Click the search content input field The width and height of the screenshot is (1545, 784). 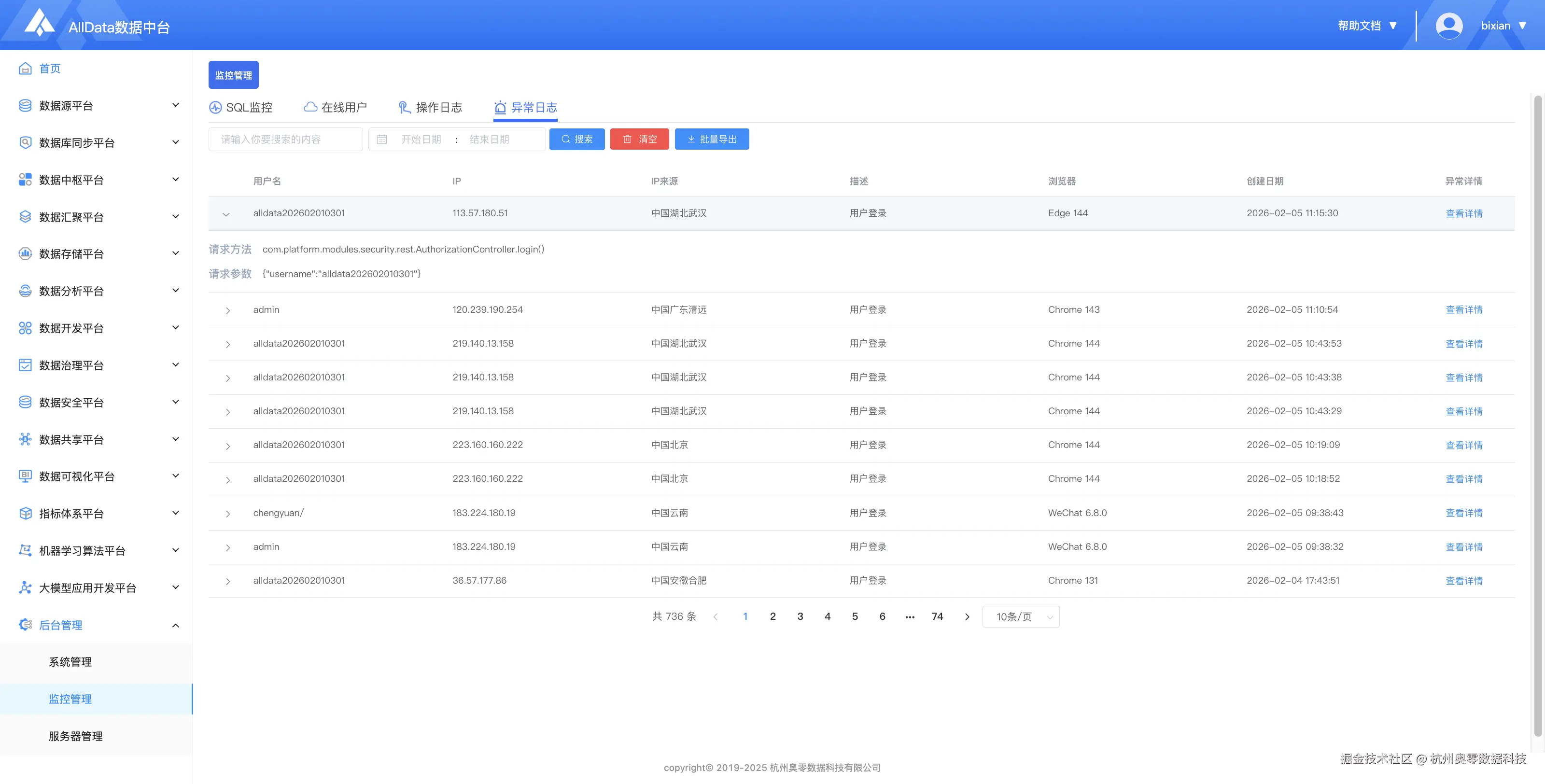click(285, 139)
